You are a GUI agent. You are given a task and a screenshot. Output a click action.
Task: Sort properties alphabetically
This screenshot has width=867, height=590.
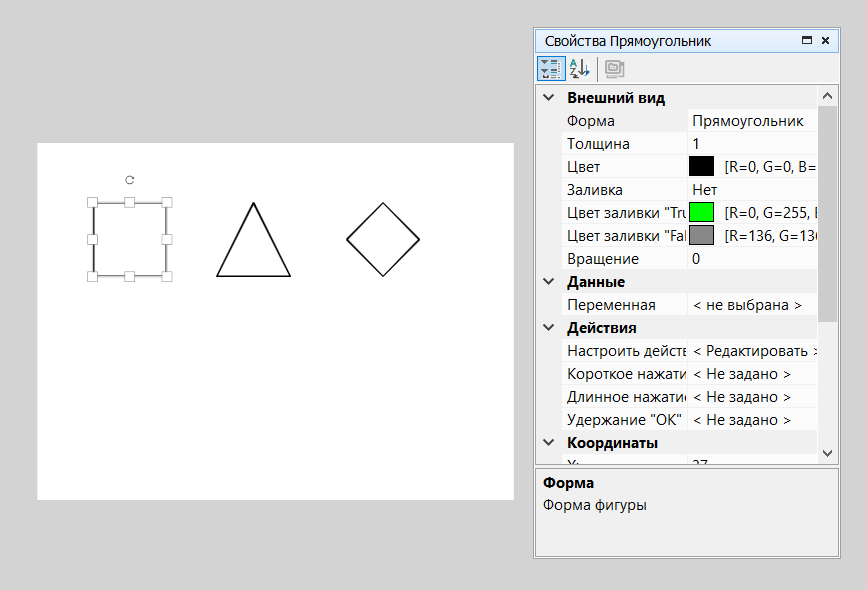(579, 69)
